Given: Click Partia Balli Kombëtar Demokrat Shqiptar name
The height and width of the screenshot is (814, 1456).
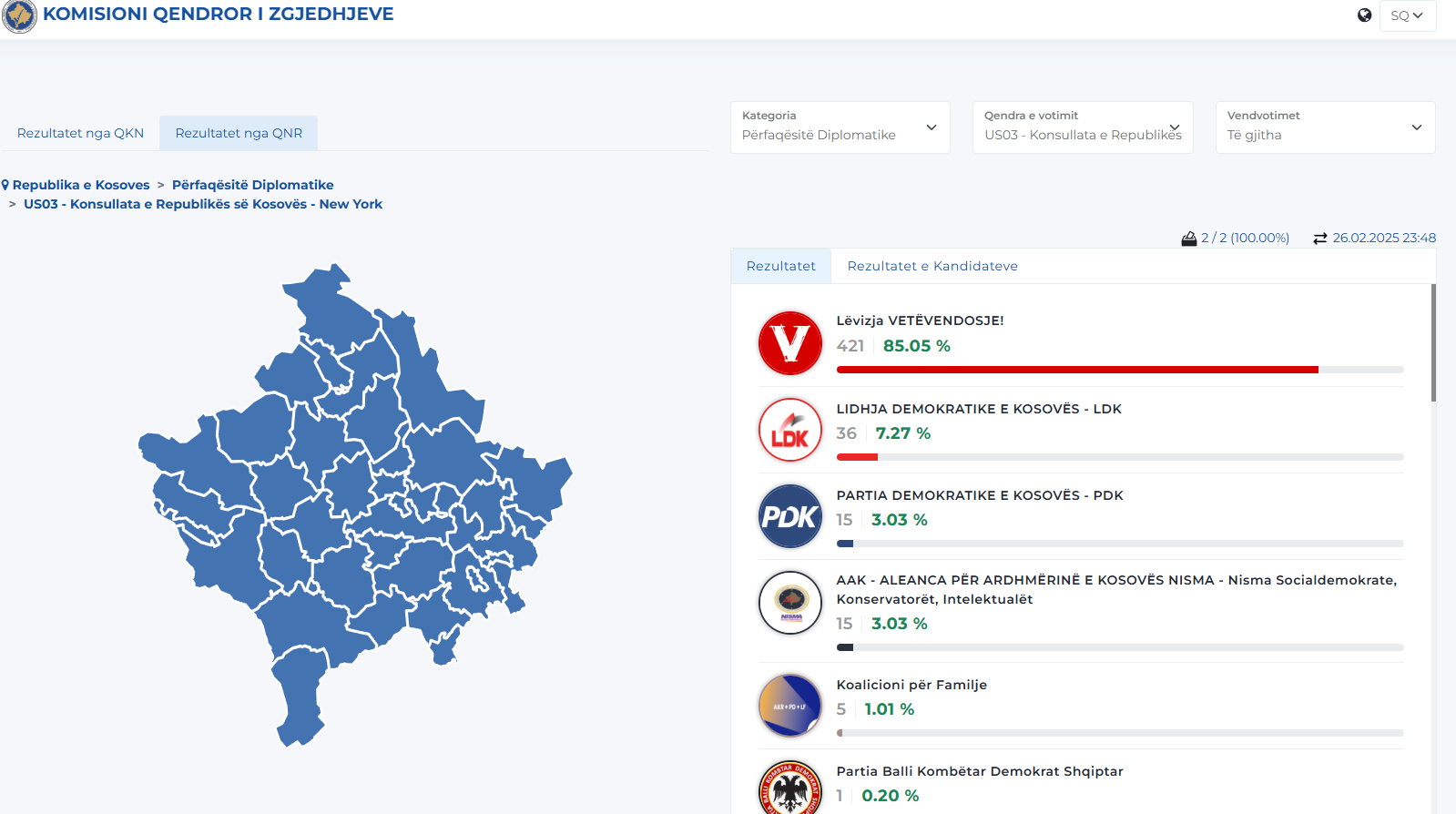Looking at the screenshot, I should (980, 771).
